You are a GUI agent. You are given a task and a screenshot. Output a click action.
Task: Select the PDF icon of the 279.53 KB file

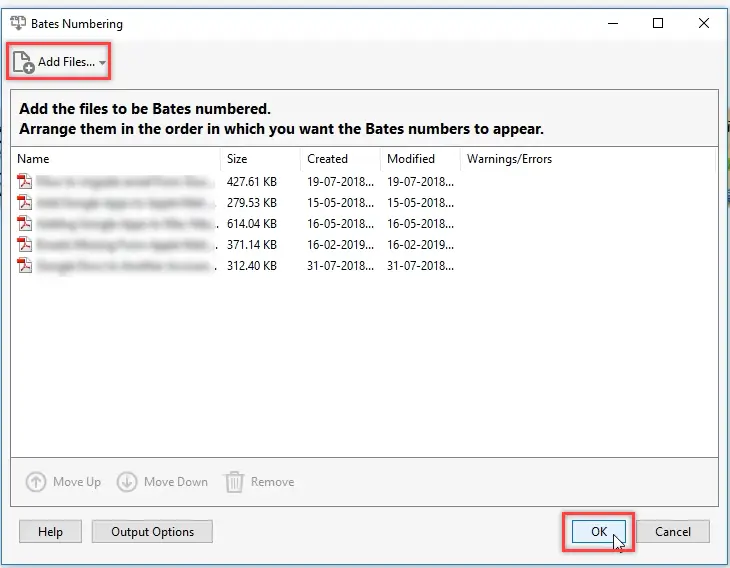(x=25, y=203)
